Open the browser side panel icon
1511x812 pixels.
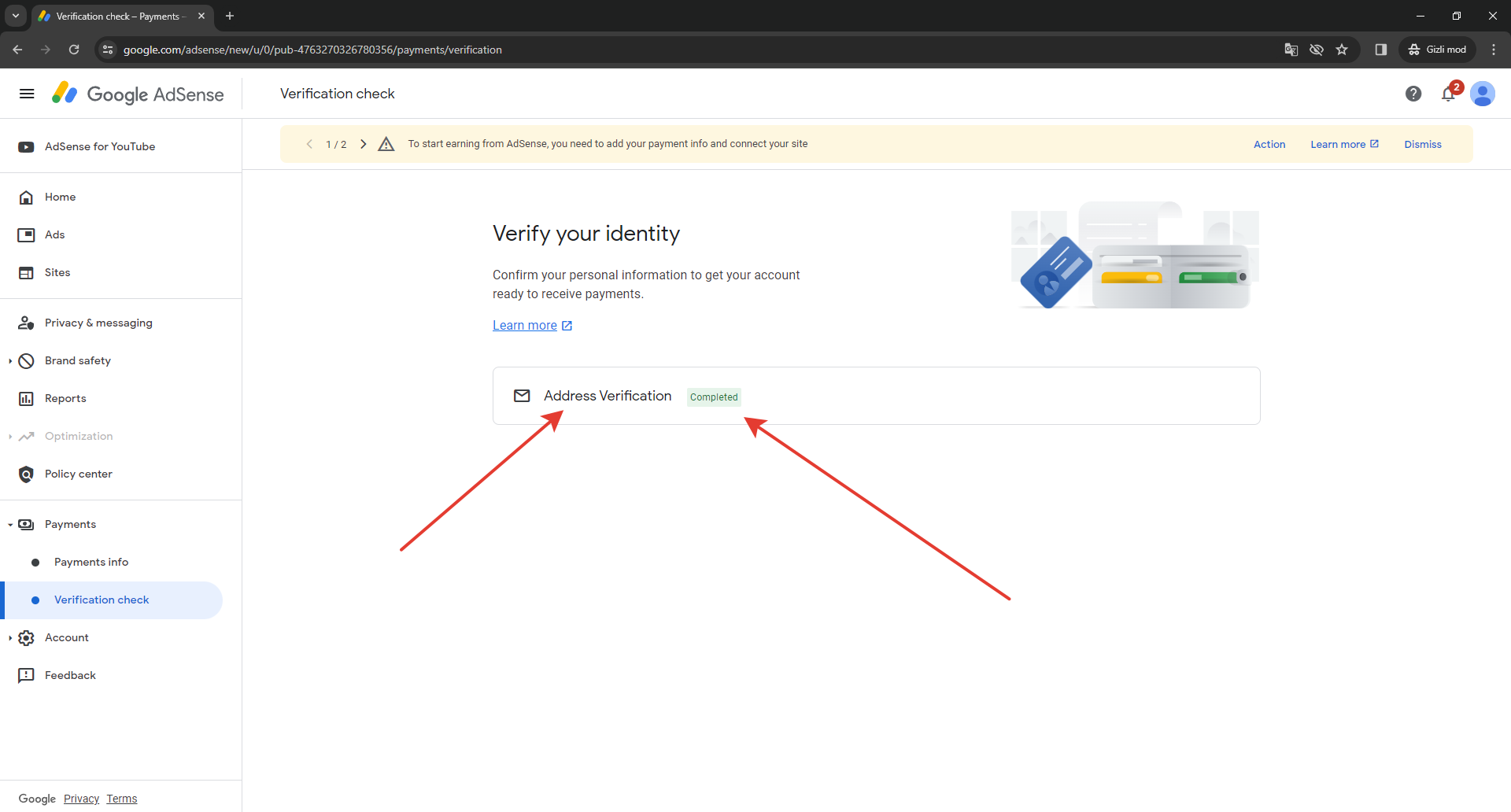click(1380, 50)
